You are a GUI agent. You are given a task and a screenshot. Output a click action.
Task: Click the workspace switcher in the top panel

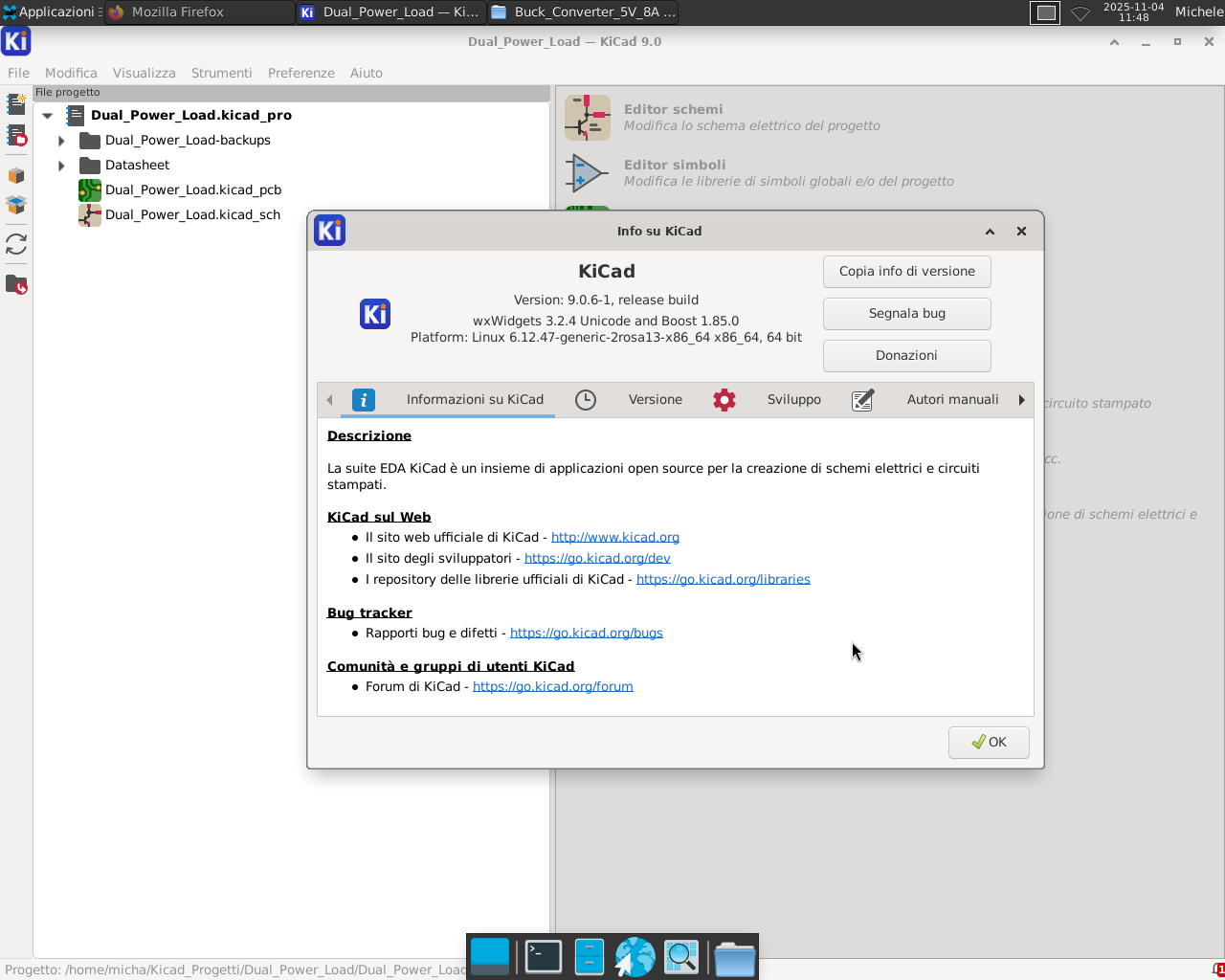(x=1045, y=12)
